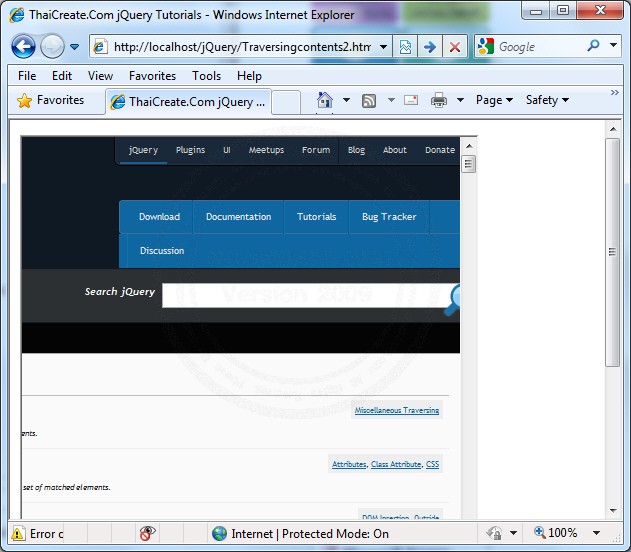Viewport: 631px width, 552px height.
Task: Expand the feeds dropdown arrow
Action: (391, 100)
